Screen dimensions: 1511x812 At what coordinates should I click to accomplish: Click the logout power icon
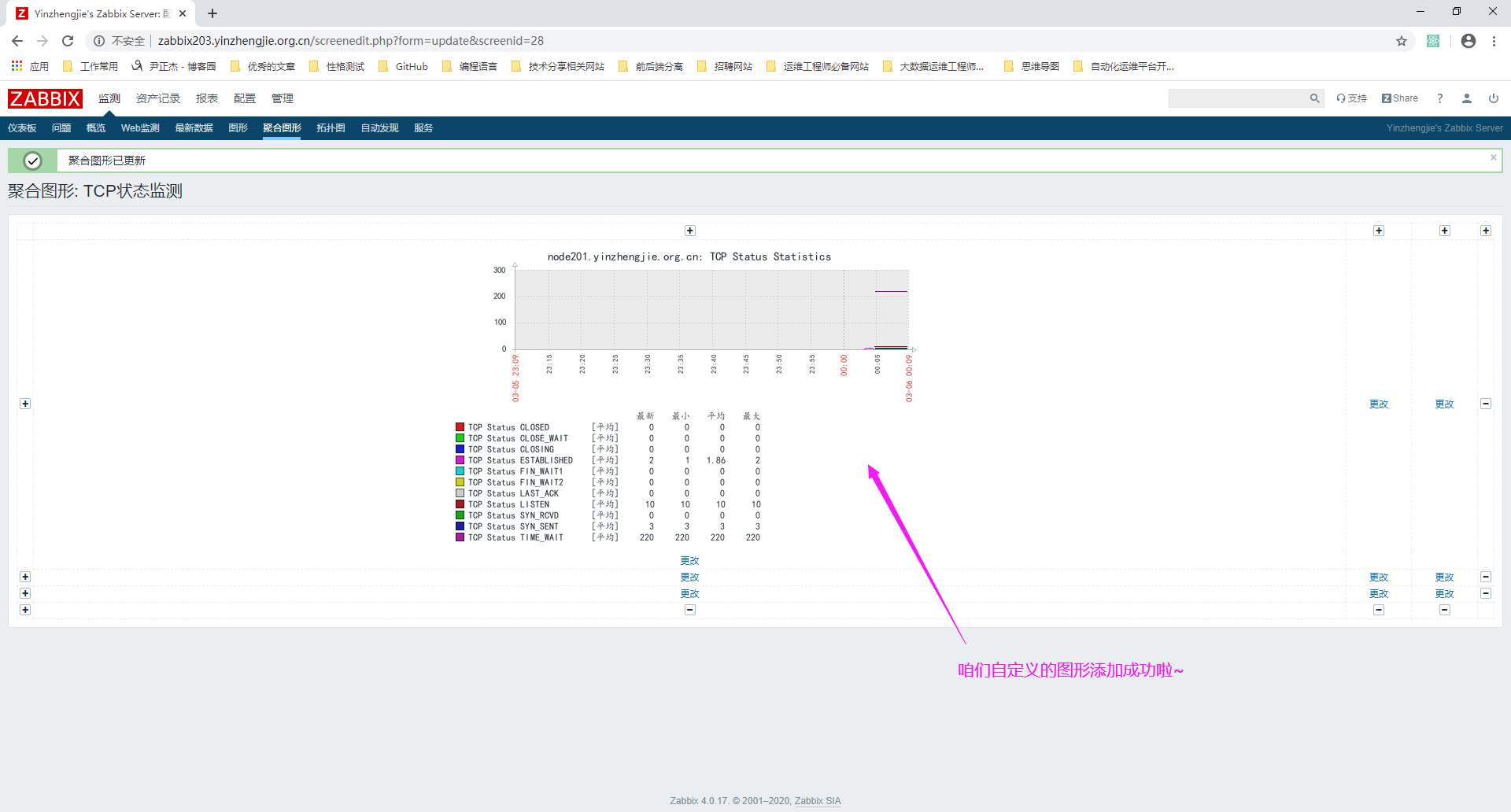(1494, 98)
